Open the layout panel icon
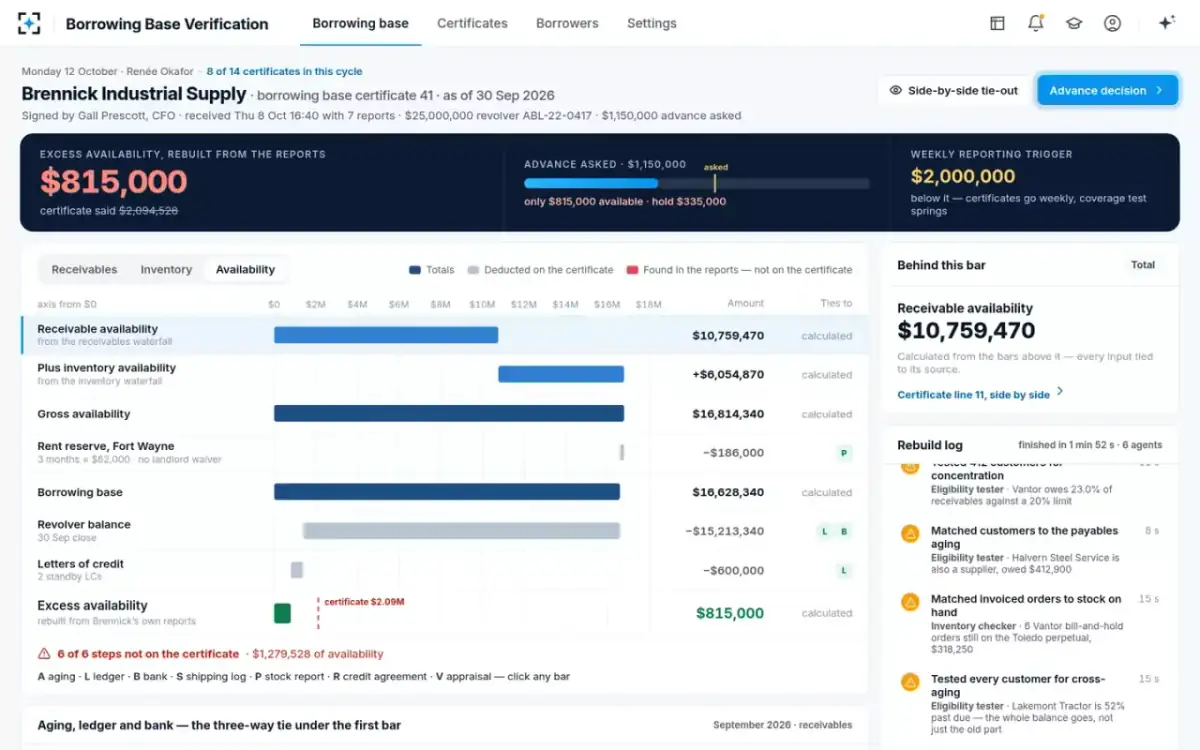 [x=997, y=23]
